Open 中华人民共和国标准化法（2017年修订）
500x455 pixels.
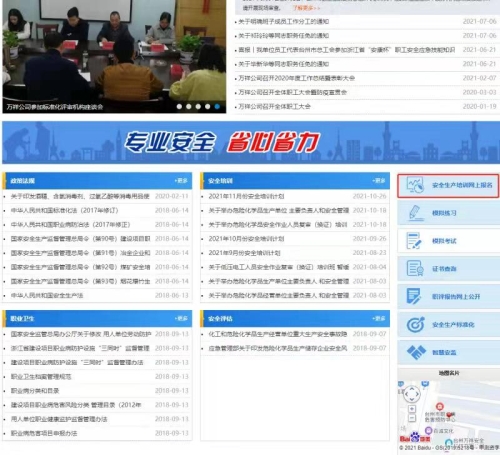click(64, 210)
